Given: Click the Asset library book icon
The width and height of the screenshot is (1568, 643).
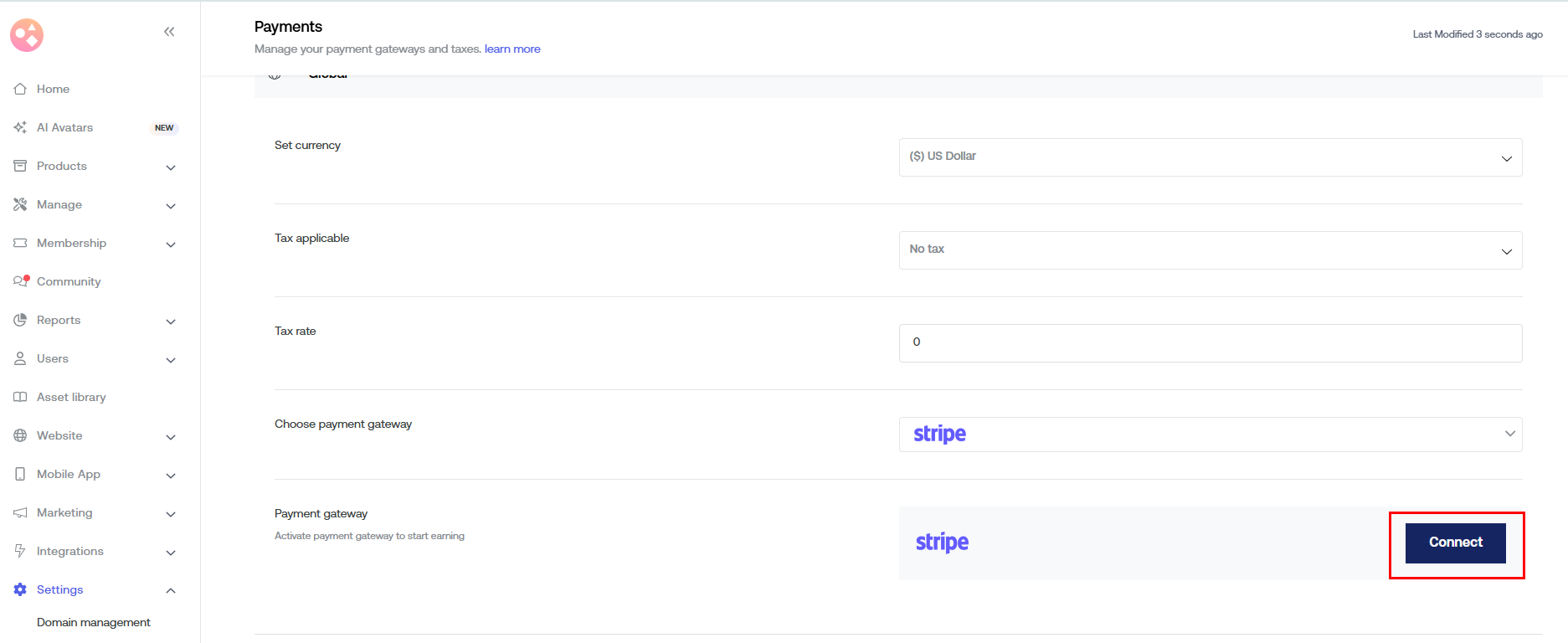Looking at the screenshot, I should click(x=20, y=397).
